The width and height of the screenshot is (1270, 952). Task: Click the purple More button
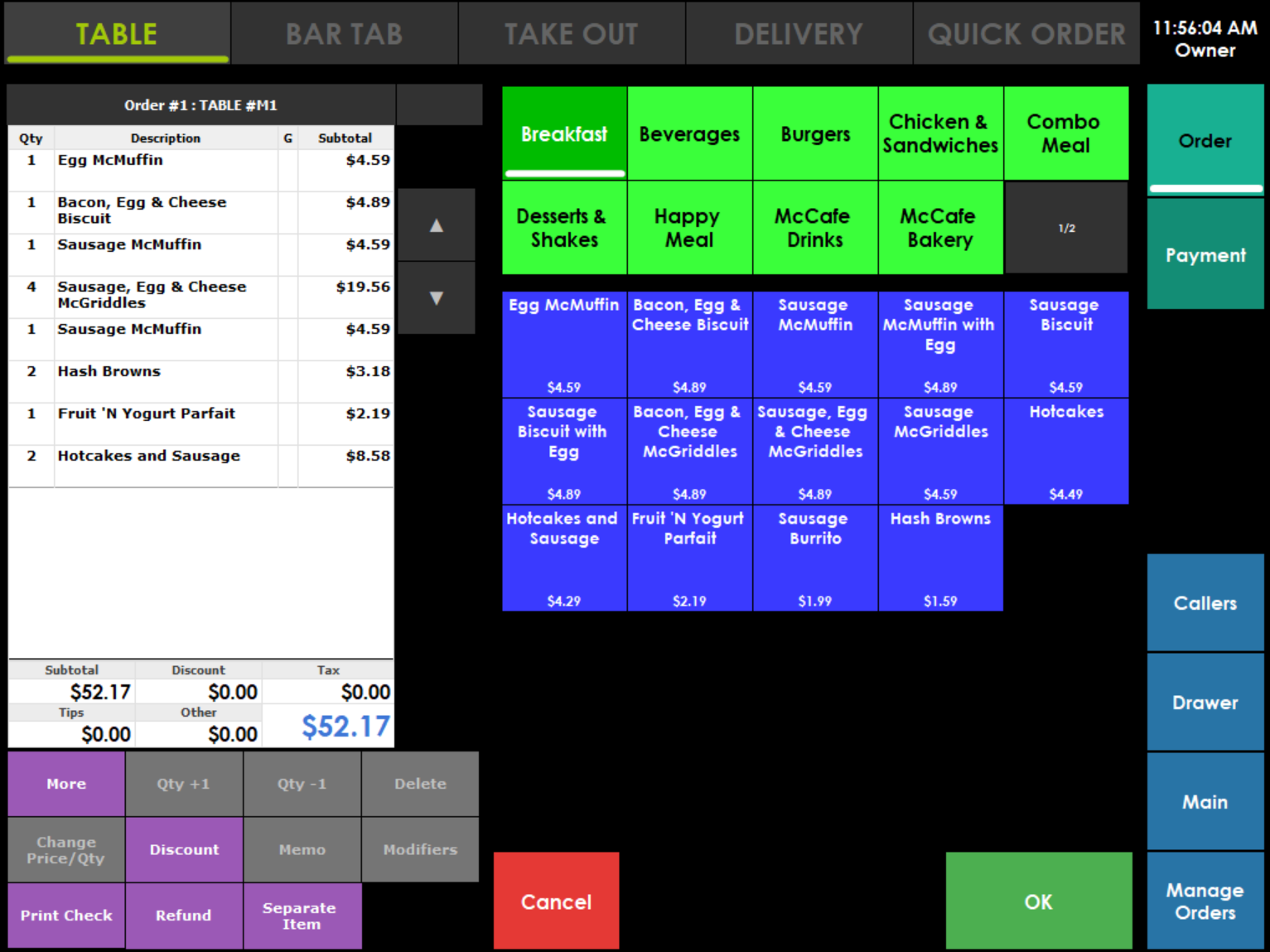coord(66,784)
